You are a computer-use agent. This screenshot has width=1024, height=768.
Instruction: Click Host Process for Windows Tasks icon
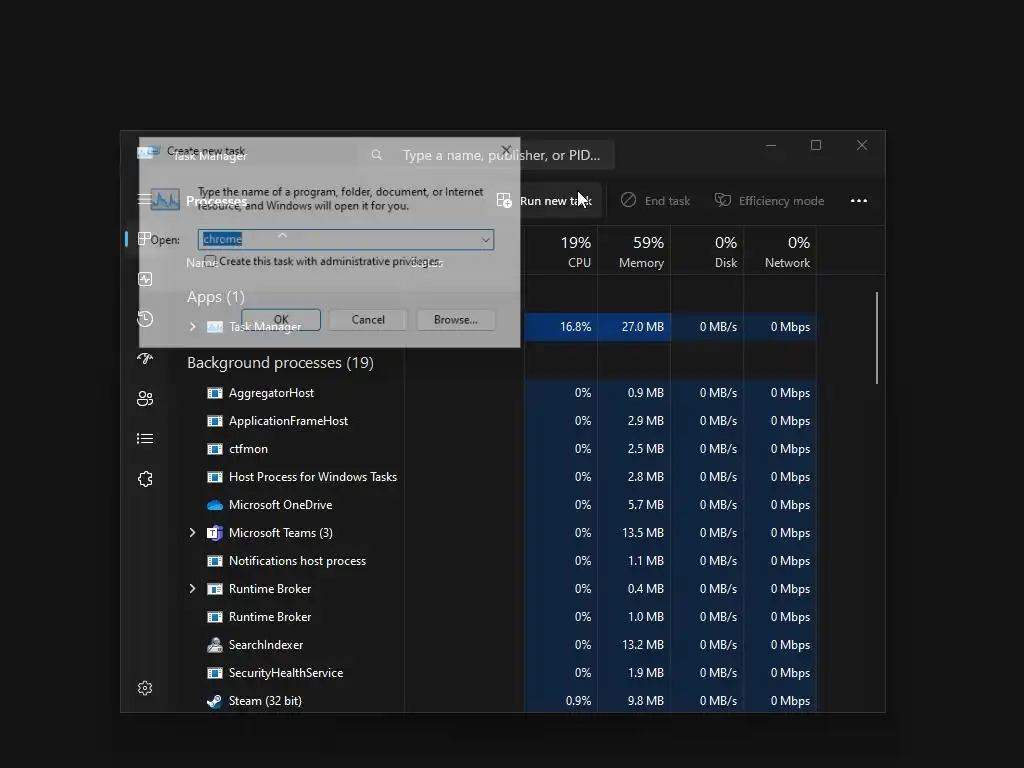(x=214, y=477)
